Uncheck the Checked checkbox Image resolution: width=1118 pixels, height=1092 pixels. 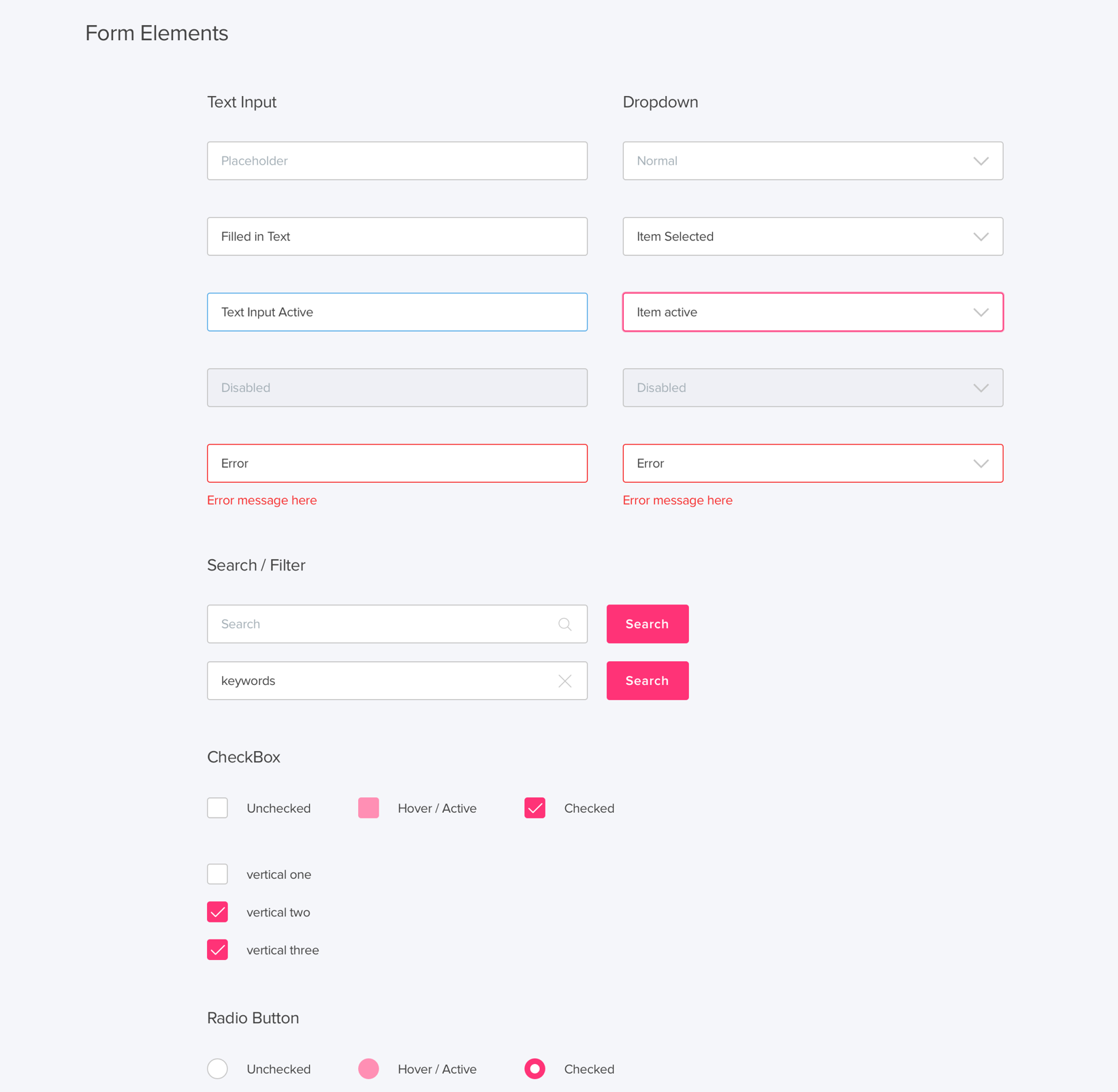(534, 808)
